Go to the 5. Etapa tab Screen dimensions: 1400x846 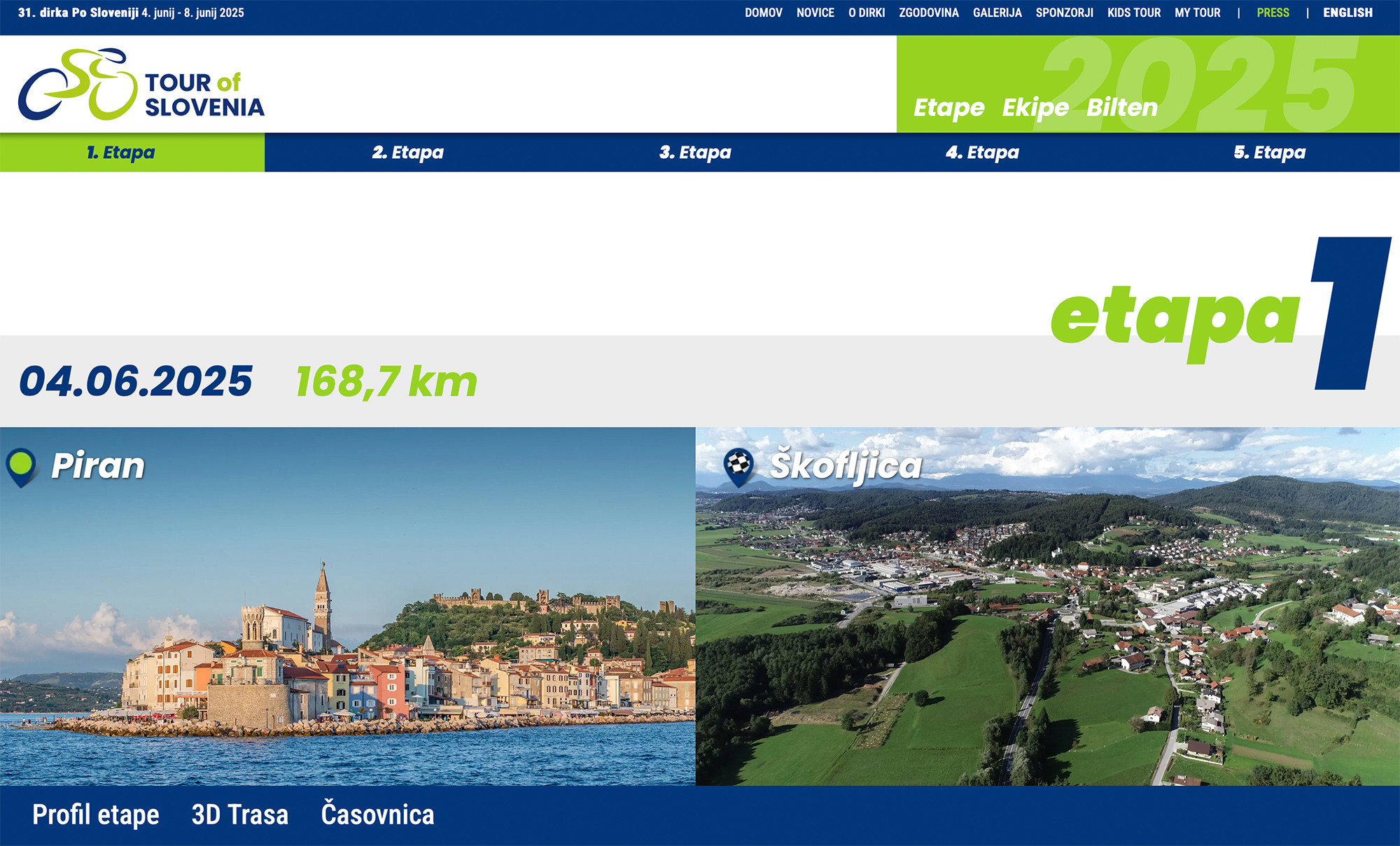[x=1269, y=153]
